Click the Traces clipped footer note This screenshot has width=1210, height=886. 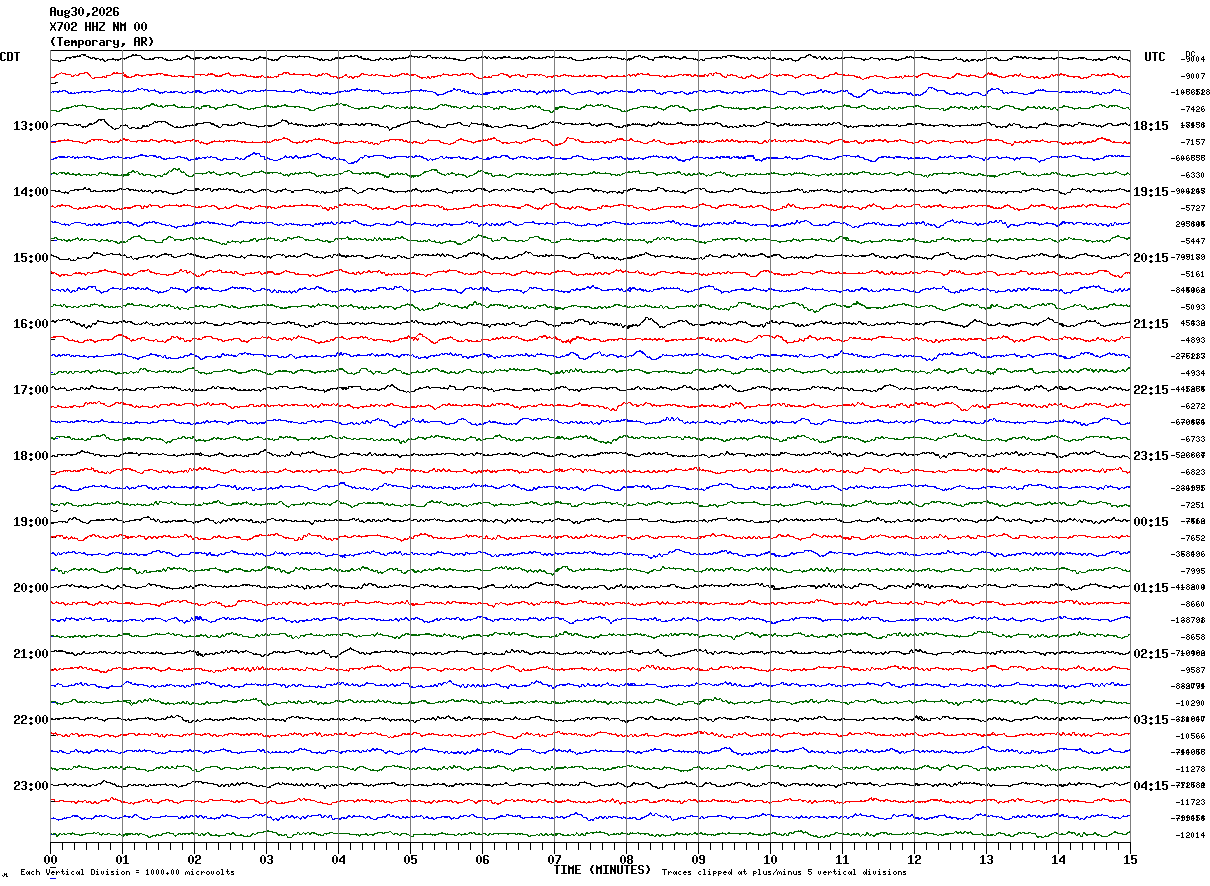click(784, 873)
